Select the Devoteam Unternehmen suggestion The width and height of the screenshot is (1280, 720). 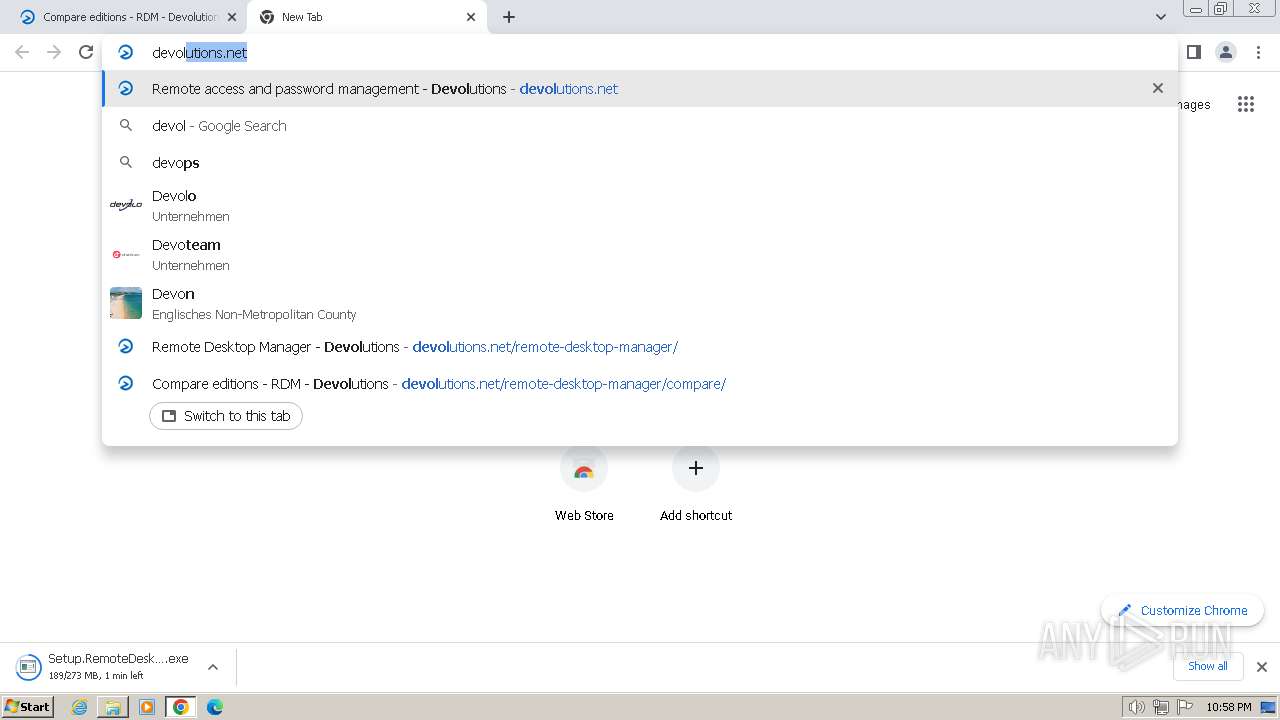(x=640, y=254)
